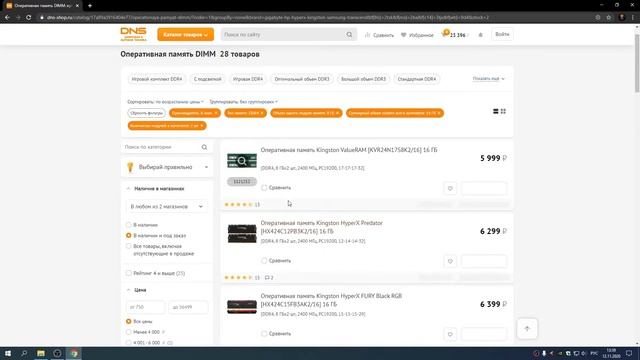The image size is (640, 360).
Task: Open the Каталог товаров dropdown
Action: tap(185, 35)
